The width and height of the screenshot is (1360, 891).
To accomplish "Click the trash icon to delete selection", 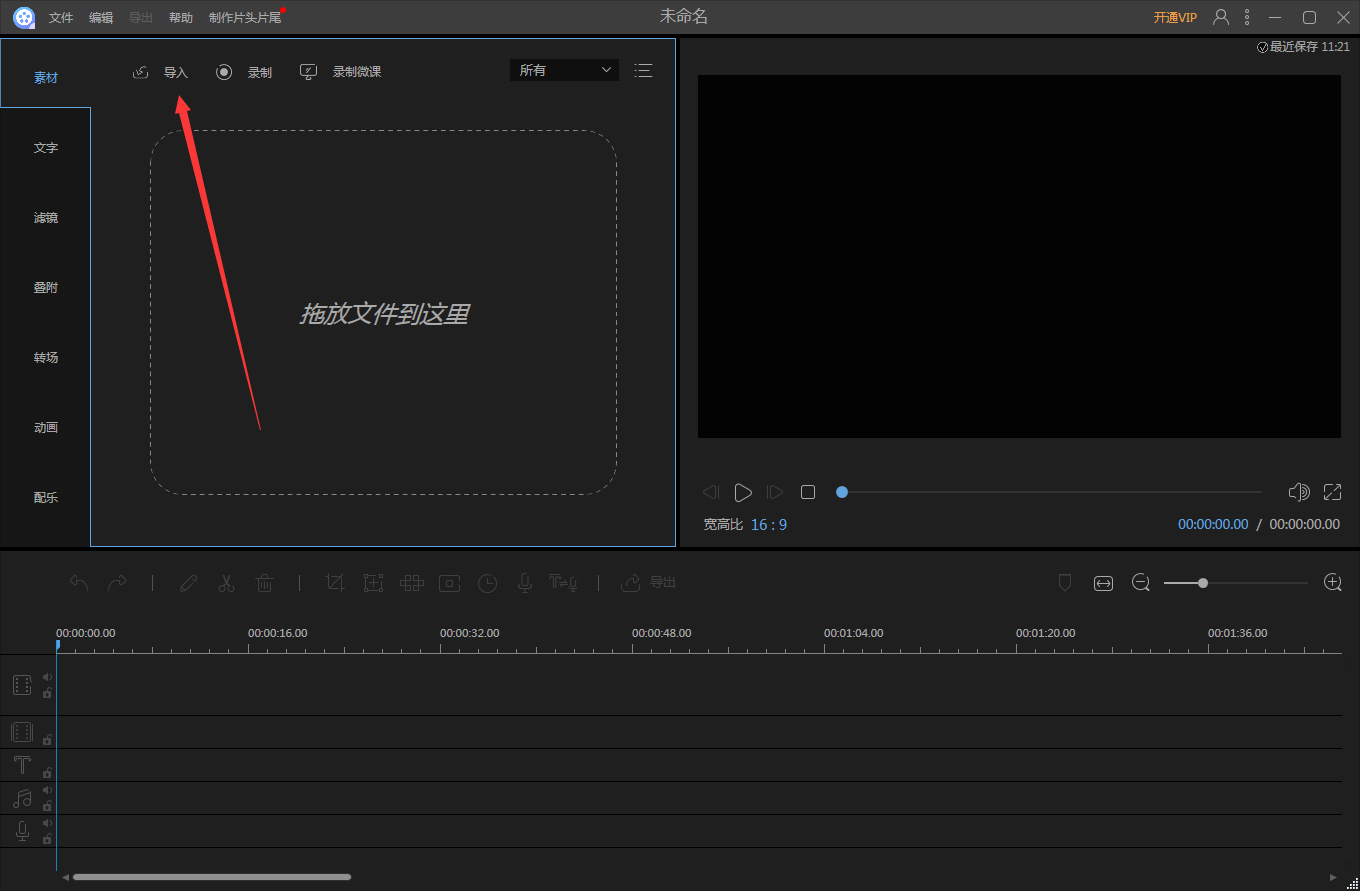I will coord(265,583).
